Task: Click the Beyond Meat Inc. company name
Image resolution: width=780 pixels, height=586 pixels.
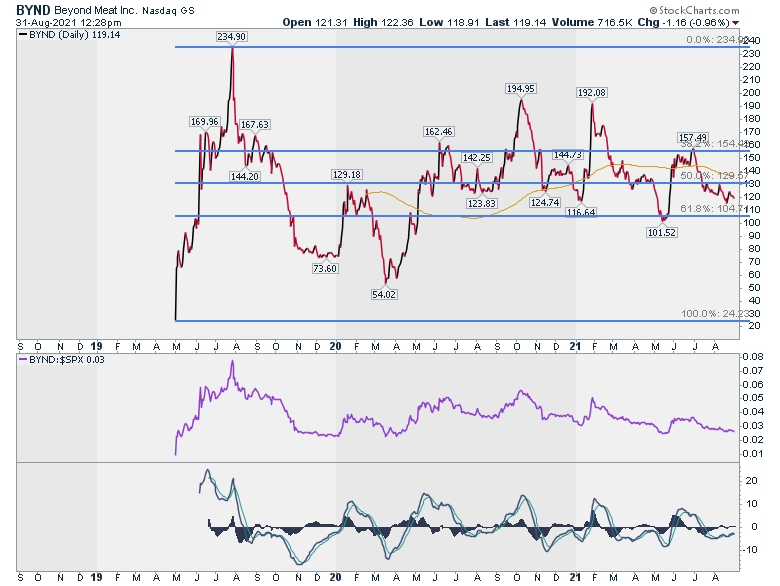Action: 95,10
